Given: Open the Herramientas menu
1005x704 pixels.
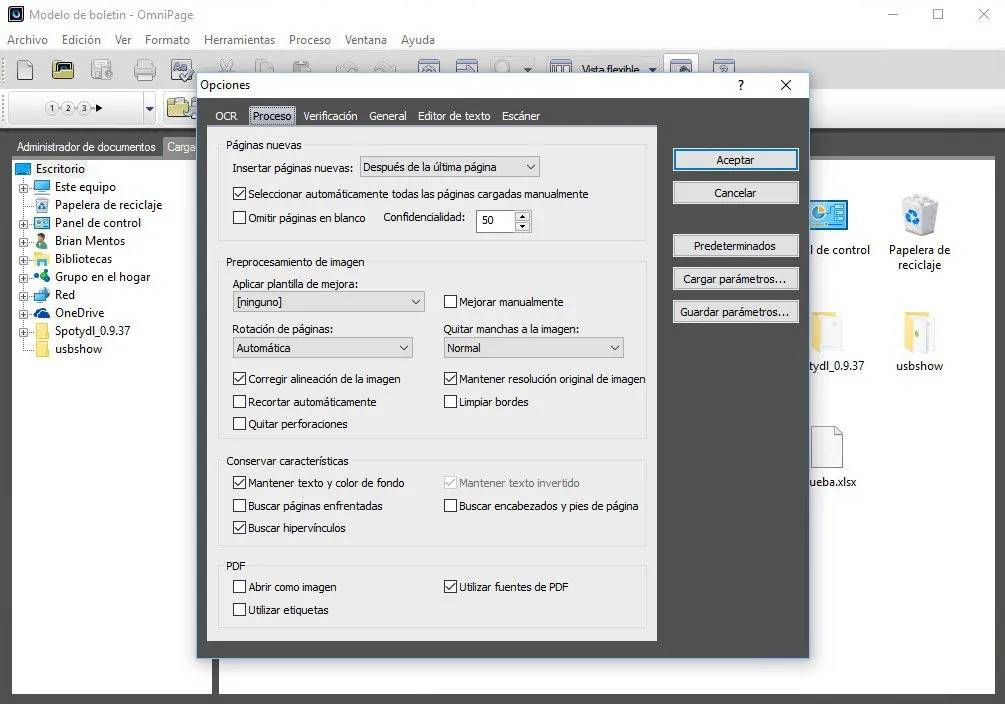Looking at the screenshot, I should (x=239, y=40).
